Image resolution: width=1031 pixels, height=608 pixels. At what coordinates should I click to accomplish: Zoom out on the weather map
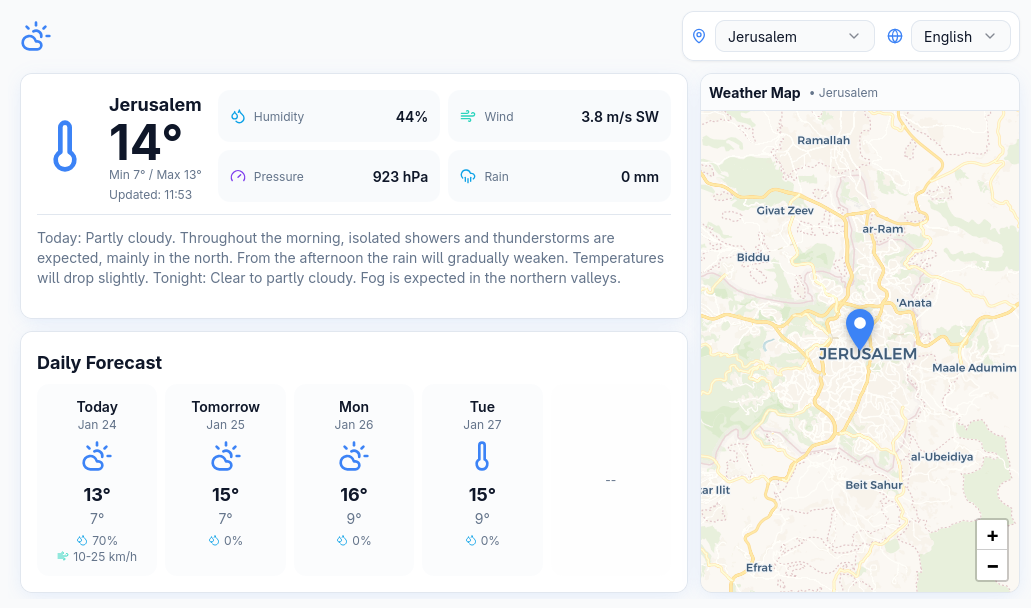tap(992, 566)
